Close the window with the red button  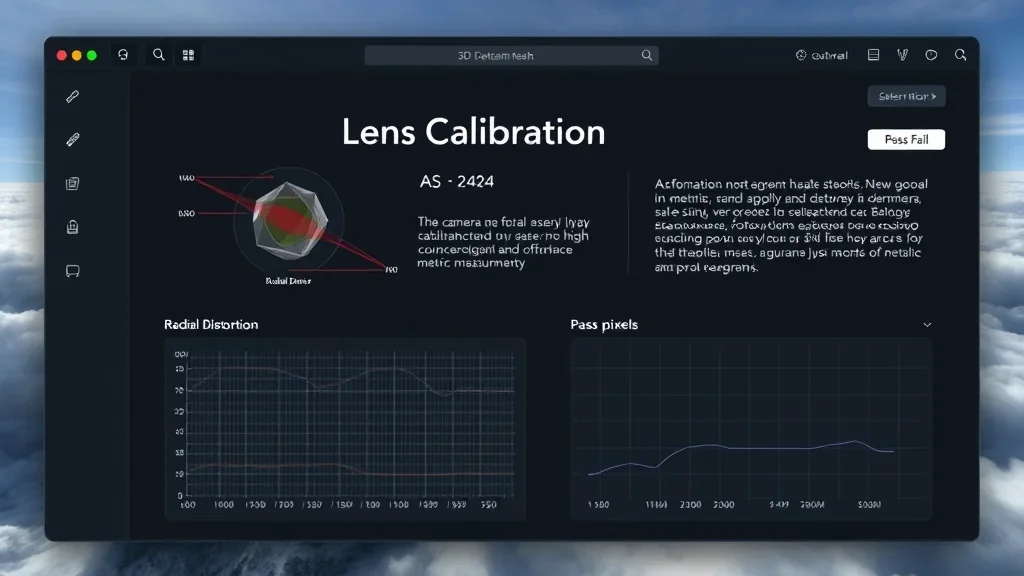coord(61,56)
